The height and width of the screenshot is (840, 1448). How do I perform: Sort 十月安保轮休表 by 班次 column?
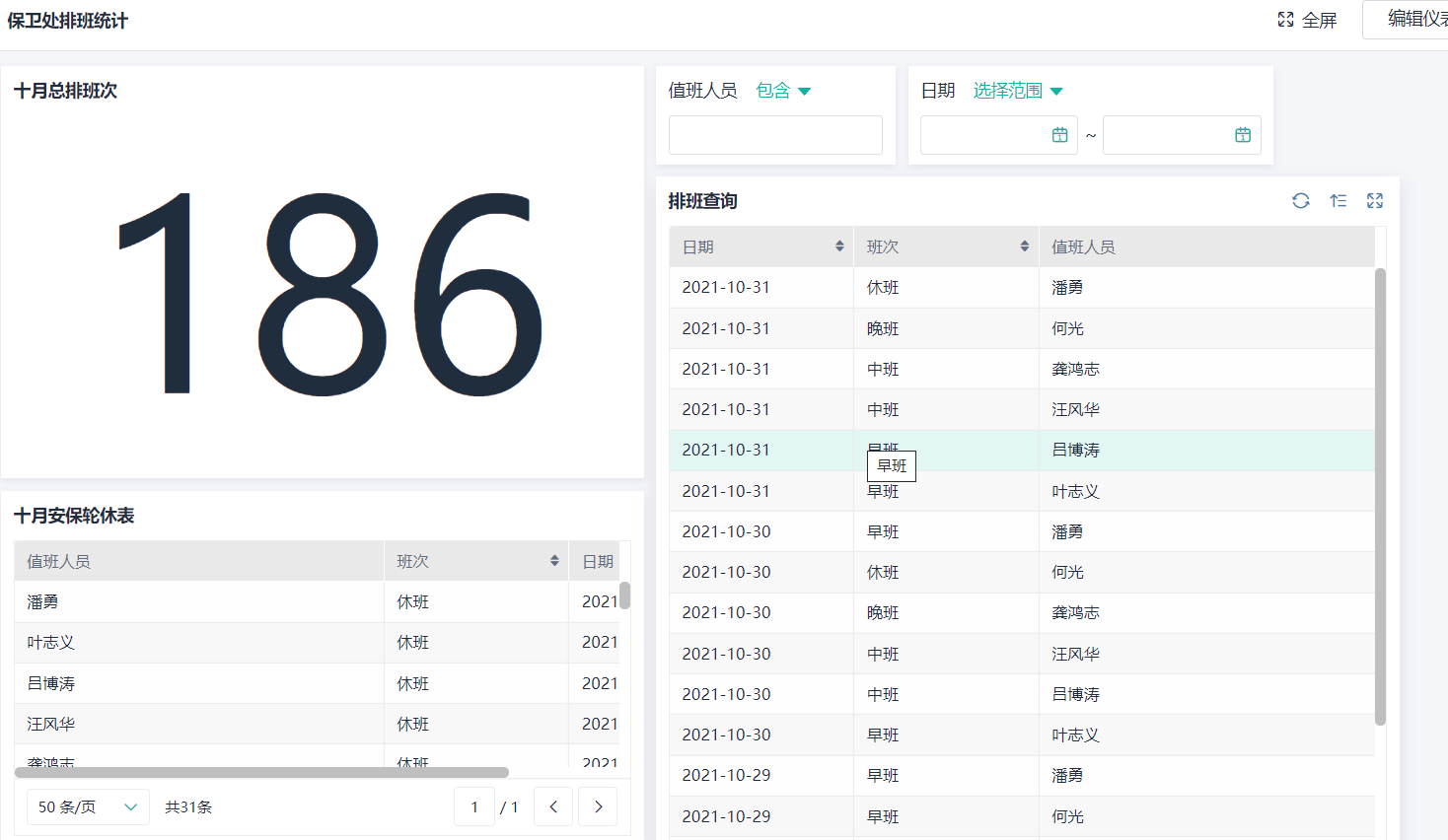[x=554, y=561]
